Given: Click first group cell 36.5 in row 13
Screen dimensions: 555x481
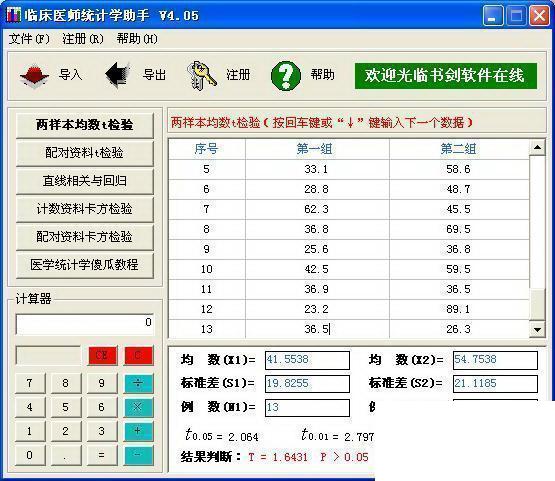Looking at the screenshot, I should tap(317, 330).
